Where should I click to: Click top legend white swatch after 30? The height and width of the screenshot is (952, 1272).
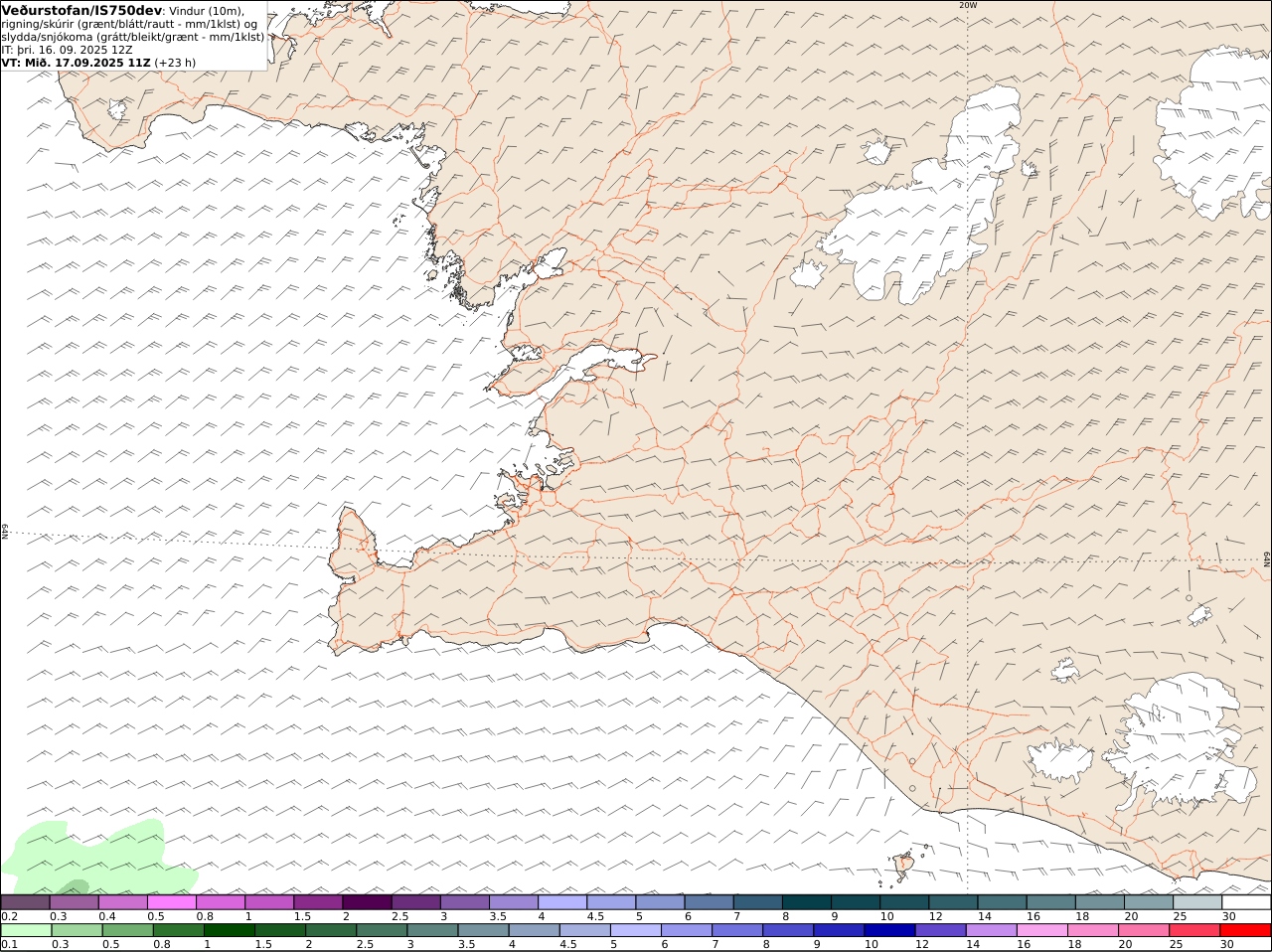(1246, 902)
